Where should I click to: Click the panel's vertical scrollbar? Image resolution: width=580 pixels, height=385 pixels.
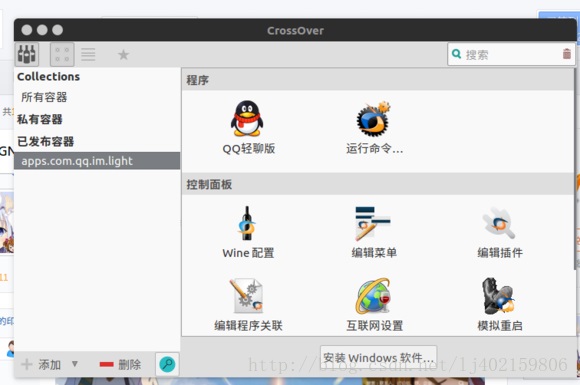[576, 168]
